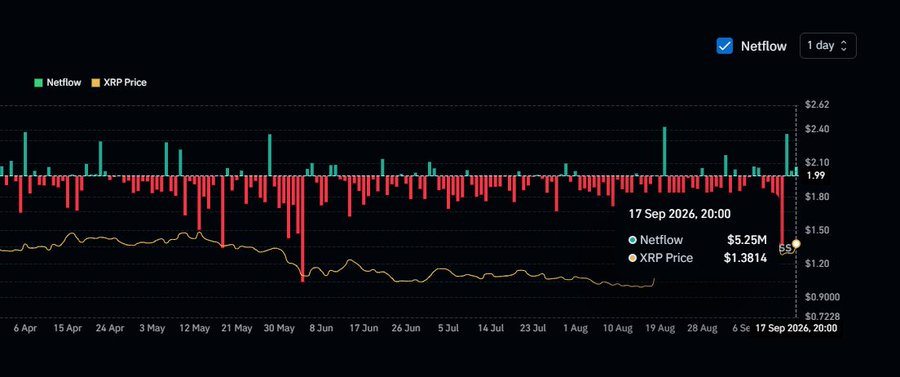Click the 17 Jun date label
900x377 pixels.
tap(364, 329)
